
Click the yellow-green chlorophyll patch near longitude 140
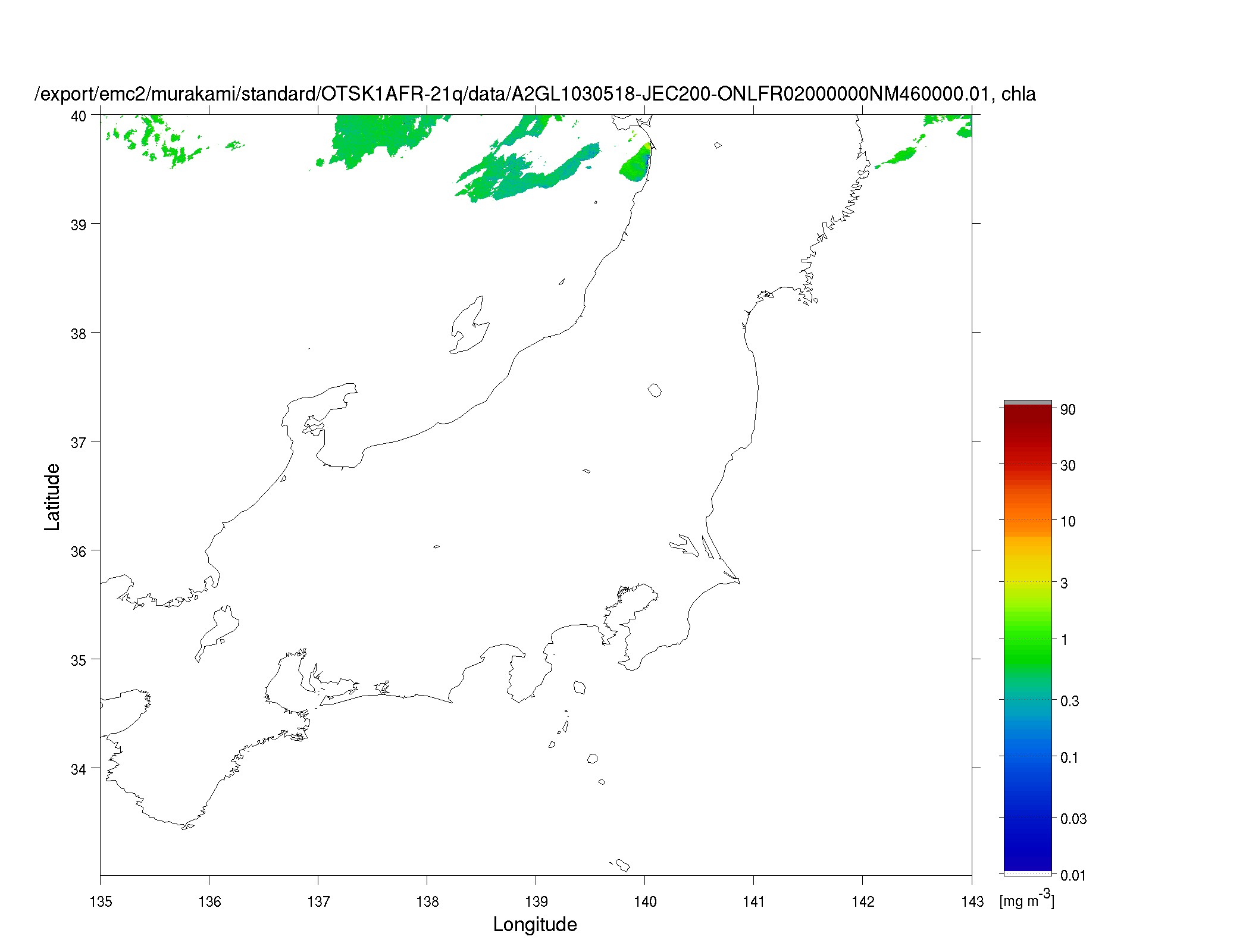click(x=637, y=162)
